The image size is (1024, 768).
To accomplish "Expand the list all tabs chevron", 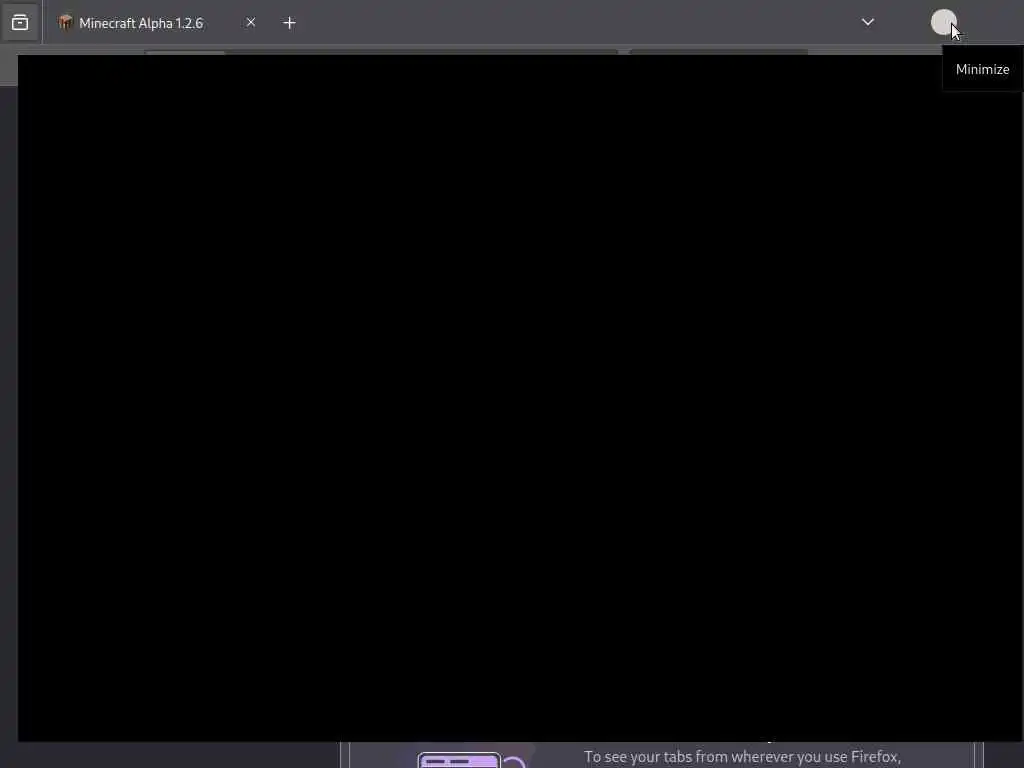I will 867,22.
